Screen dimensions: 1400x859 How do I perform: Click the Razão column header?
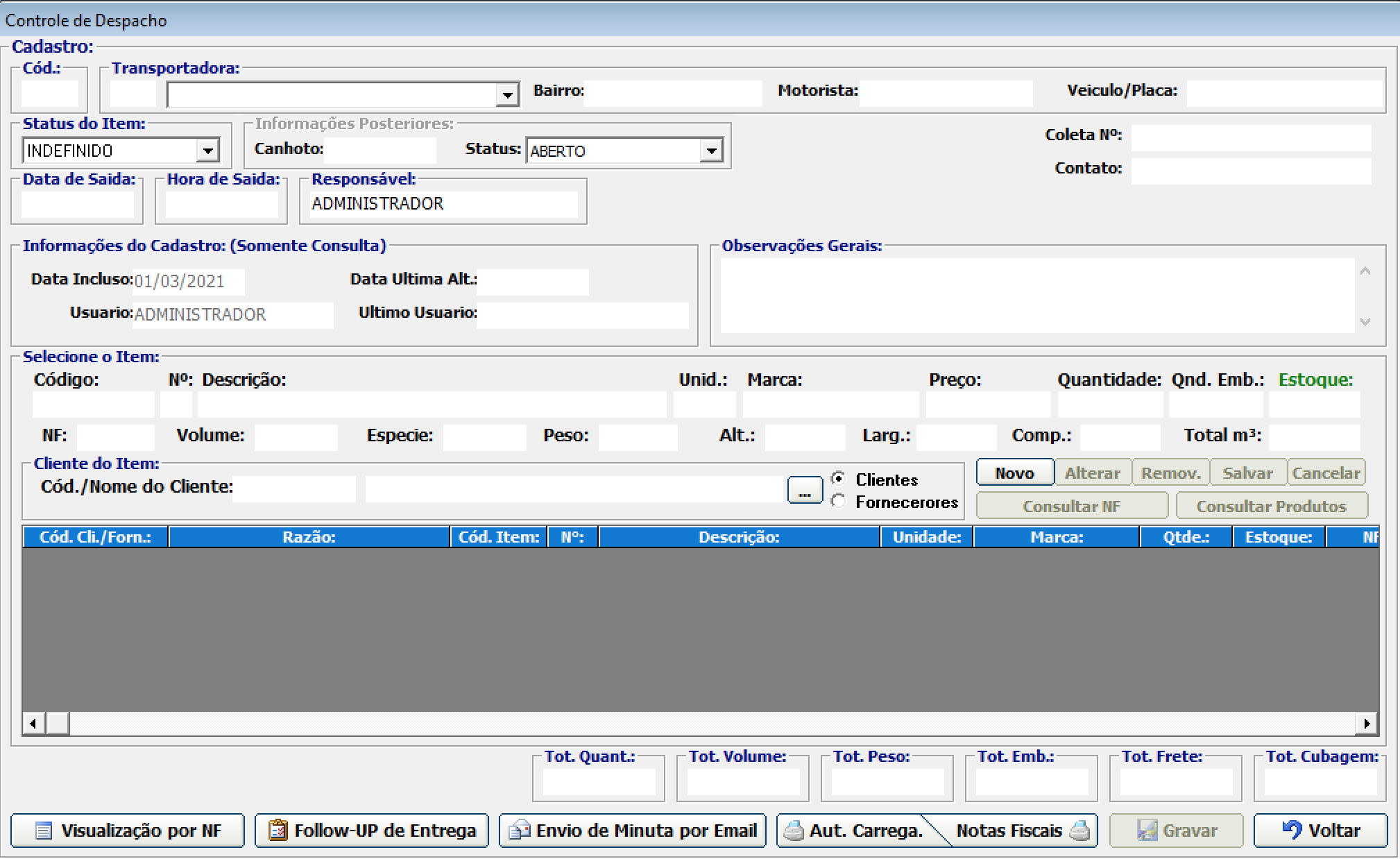tap(309, 537)
